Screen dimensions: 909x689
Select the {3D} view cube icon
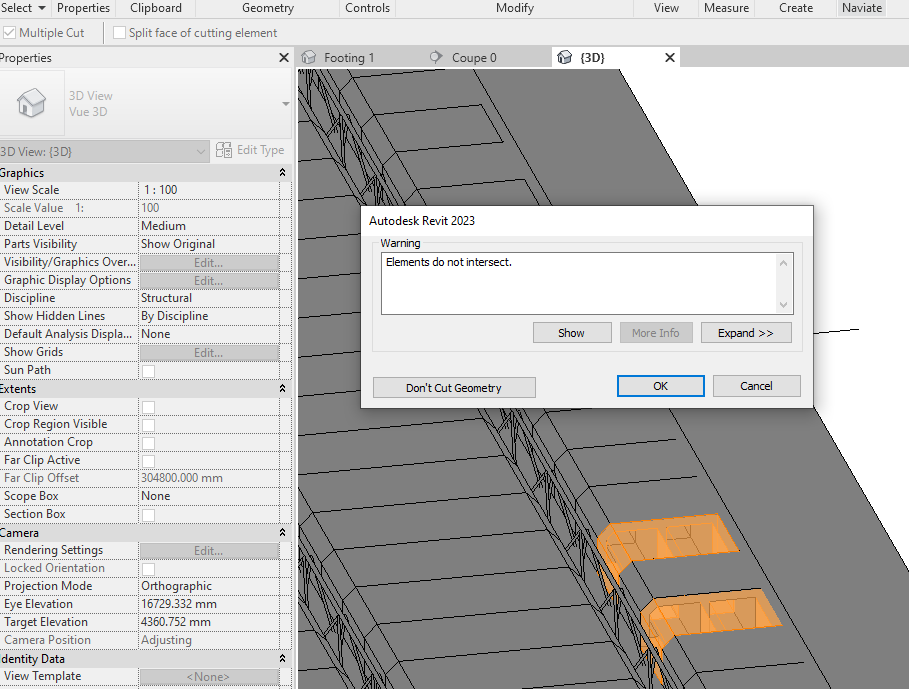click(563, 57)
